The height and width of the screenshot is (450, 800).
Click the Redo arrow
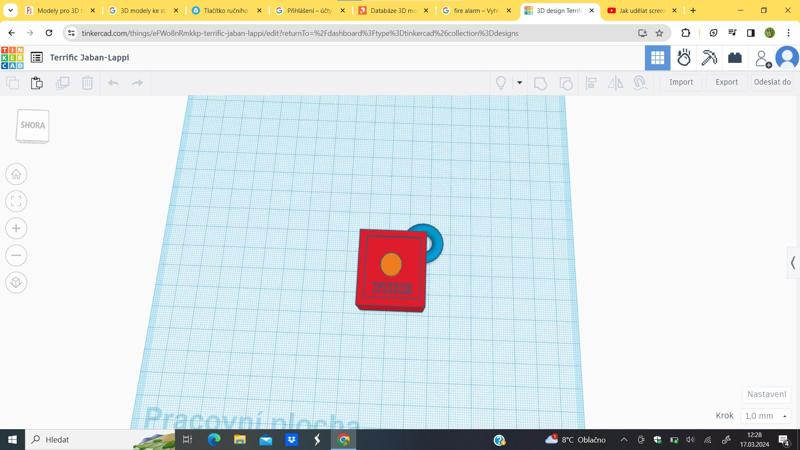pos(137,83)
